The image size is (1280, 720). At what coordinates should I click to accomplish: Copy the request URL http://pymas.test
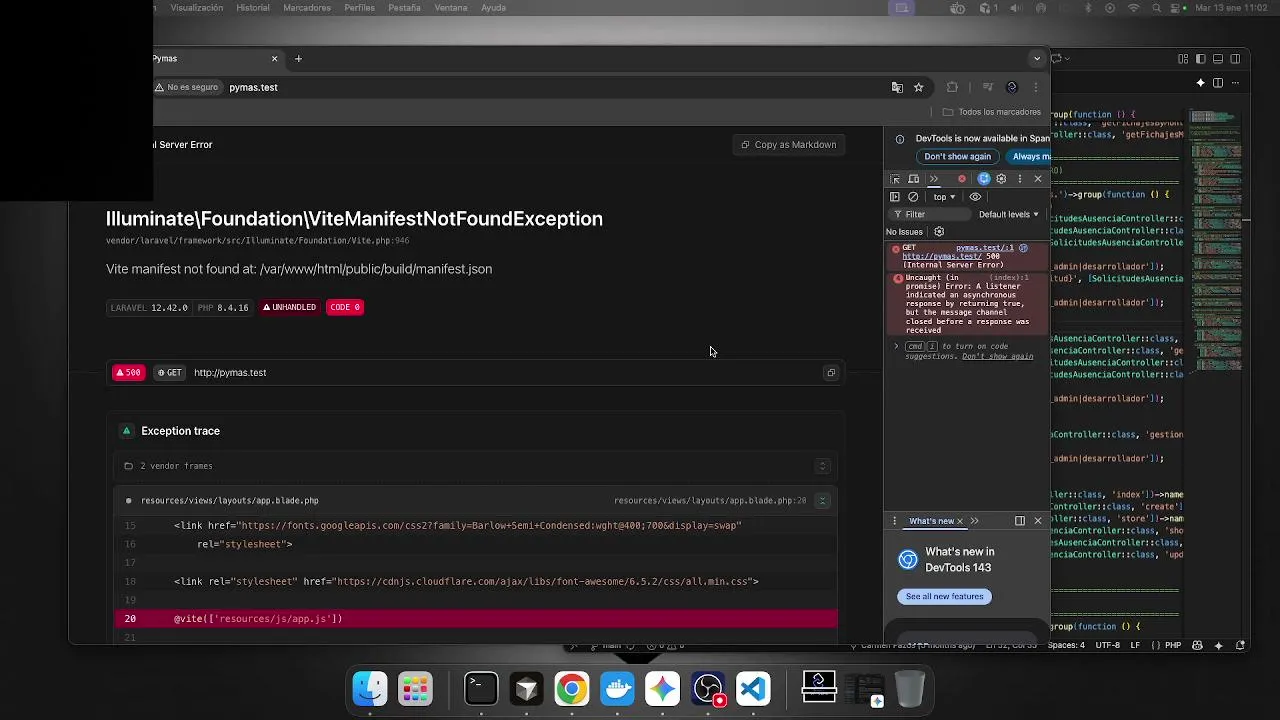coord(830,373)
